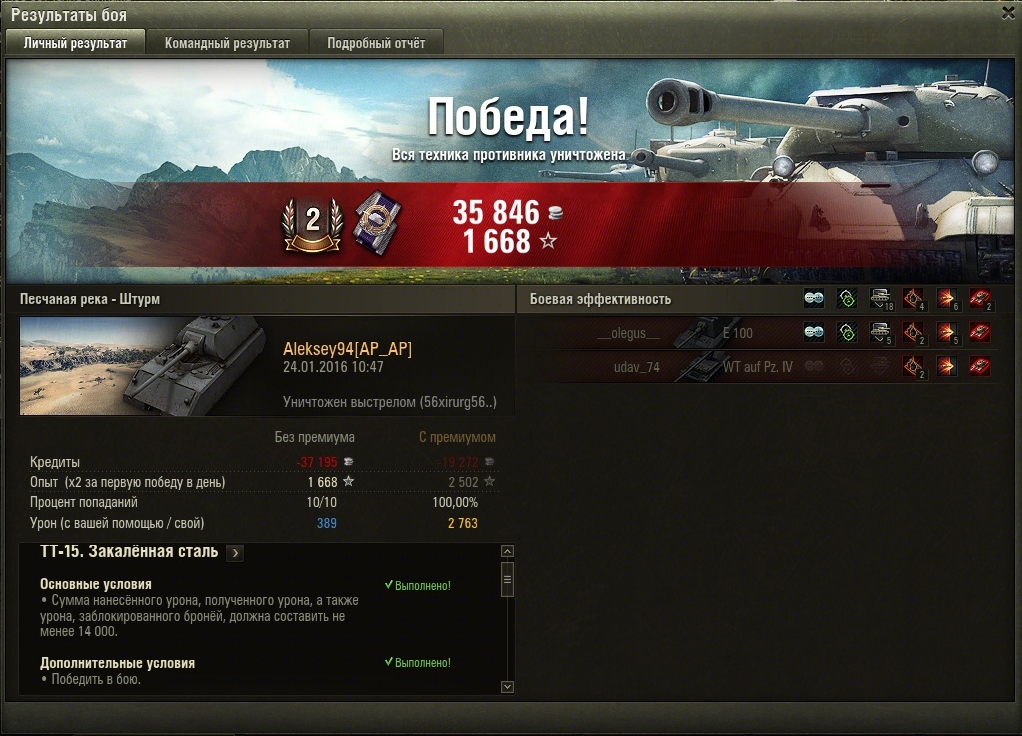
Task: Open the Командный результат tab
Action: [x=227, y=43]
